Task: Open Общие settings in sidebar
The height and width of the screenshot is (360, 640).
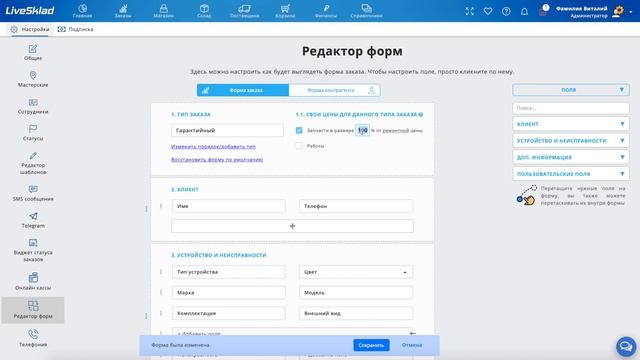Action: (x=33, y=52)
